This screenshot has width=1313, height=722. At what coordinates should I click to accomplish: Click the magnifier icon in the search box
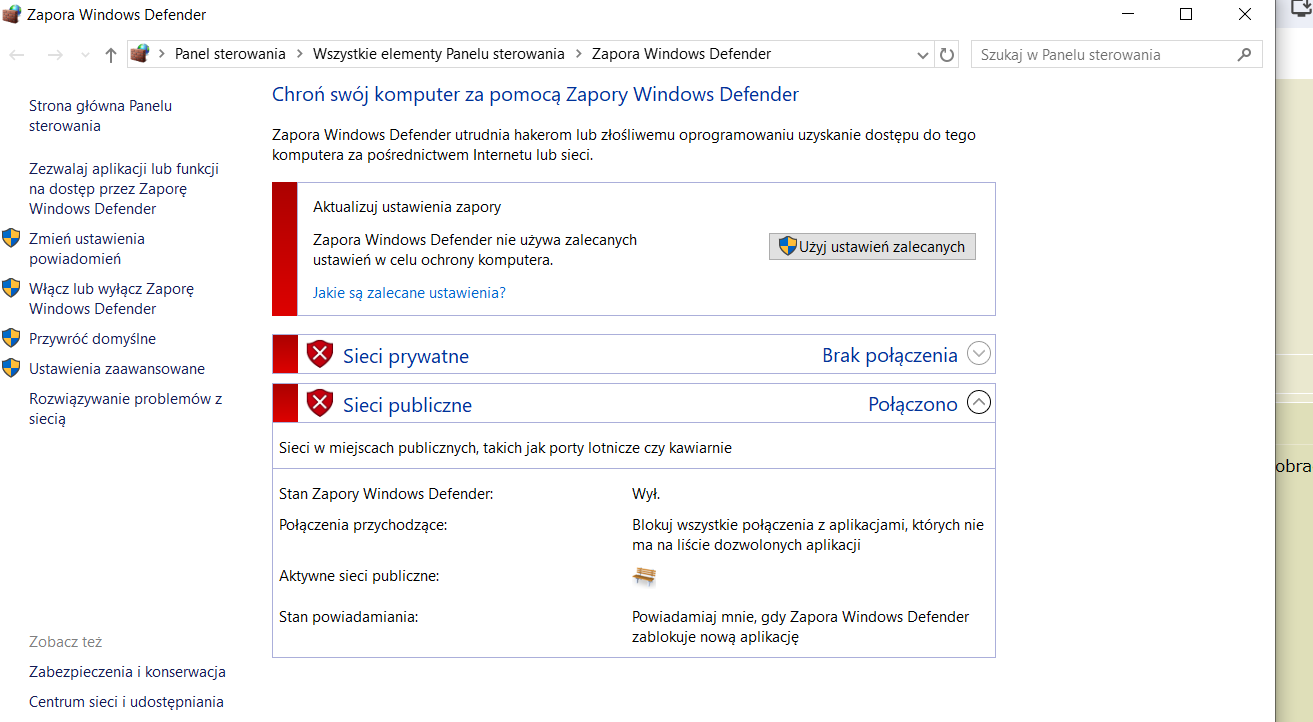[x=1245, y=55]
